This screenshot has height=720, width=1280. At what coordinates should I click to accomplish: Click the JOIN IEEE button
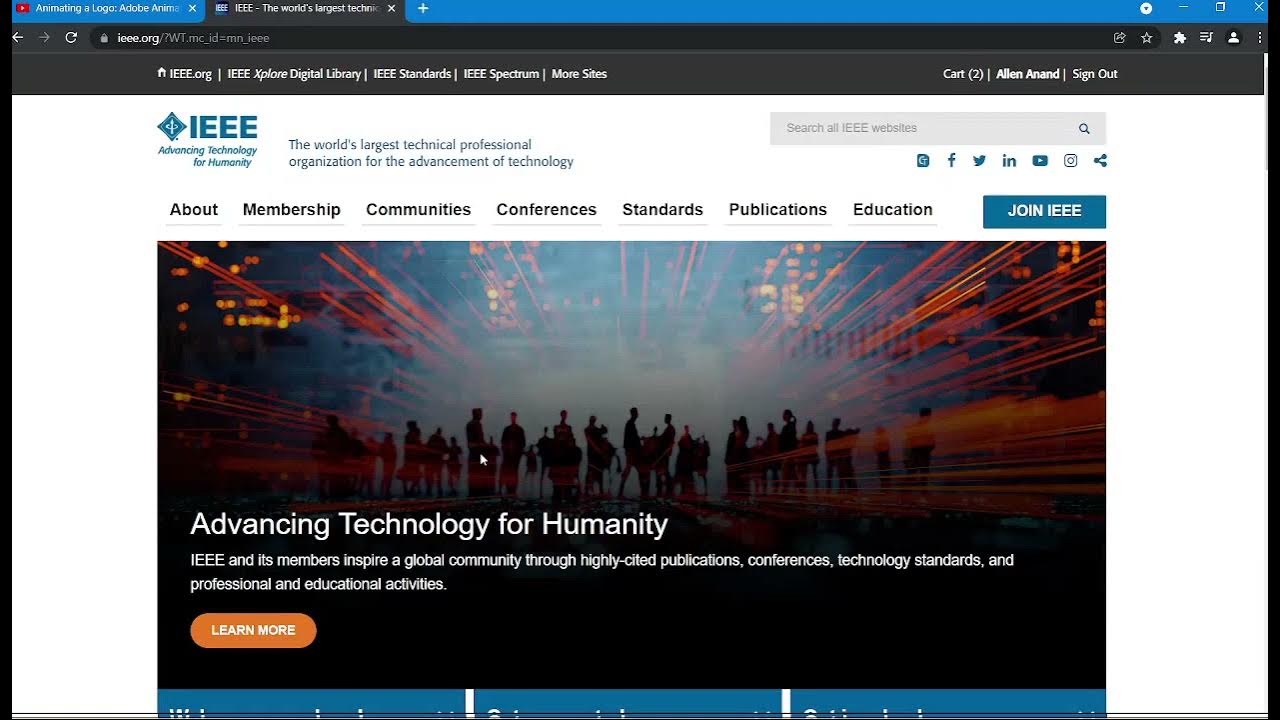(1044, 211)
